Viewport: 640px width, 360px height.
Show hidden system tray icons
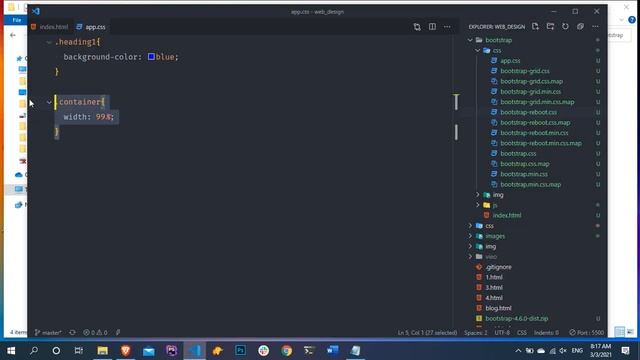518,351
